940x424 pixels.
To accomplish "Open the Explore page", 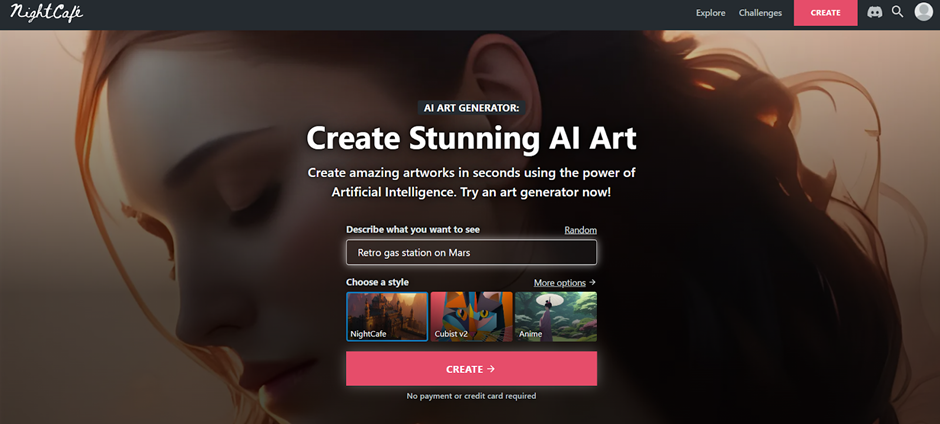I will 710,13.
